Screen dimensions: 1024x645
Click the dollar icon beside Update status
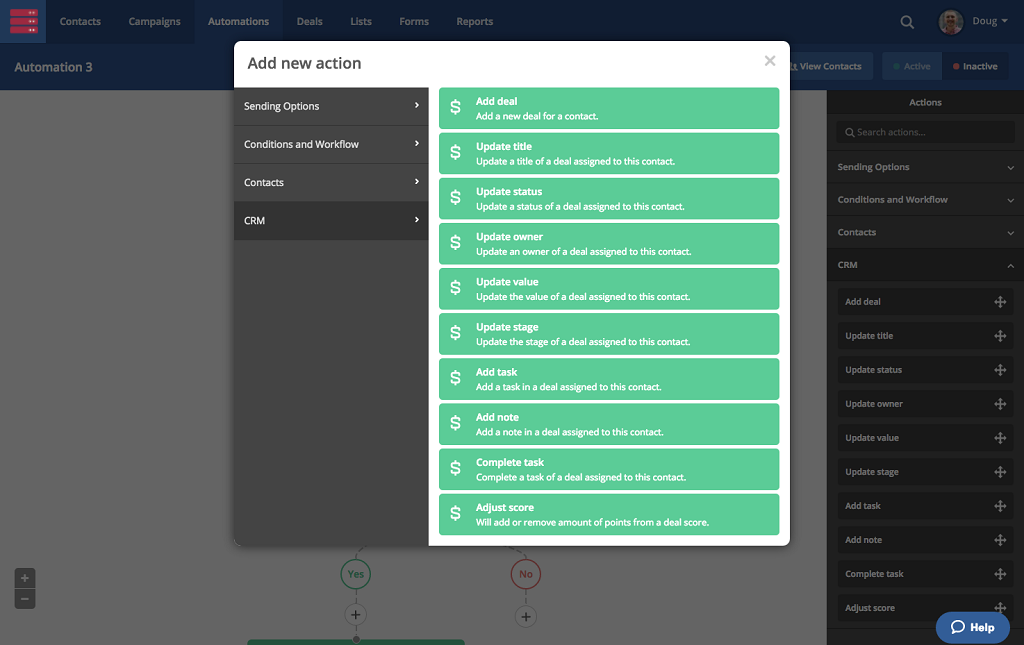456,198
